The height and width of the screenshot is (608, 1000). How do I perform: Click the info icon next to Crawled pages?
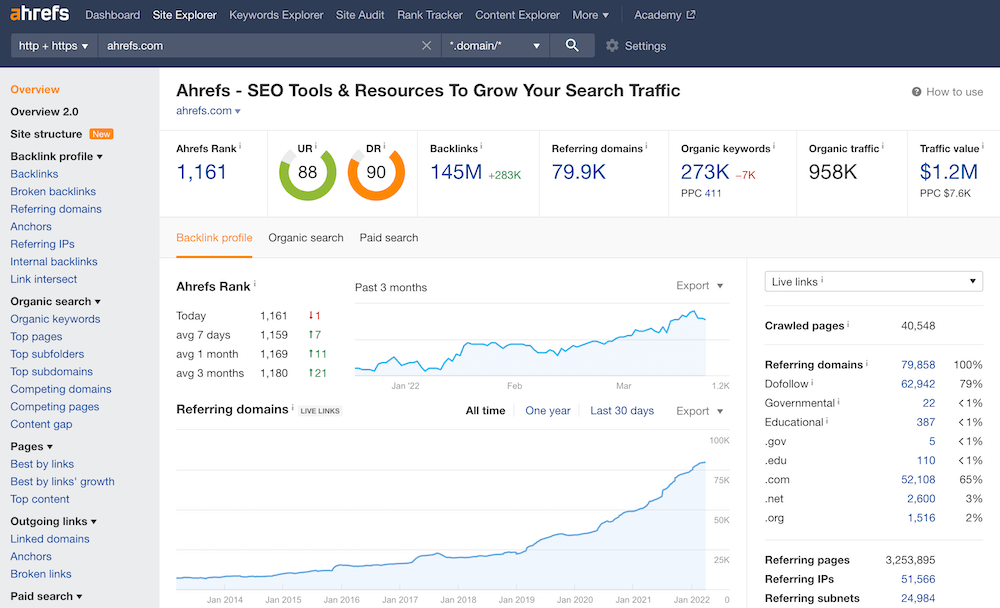(x=848, y=324)
